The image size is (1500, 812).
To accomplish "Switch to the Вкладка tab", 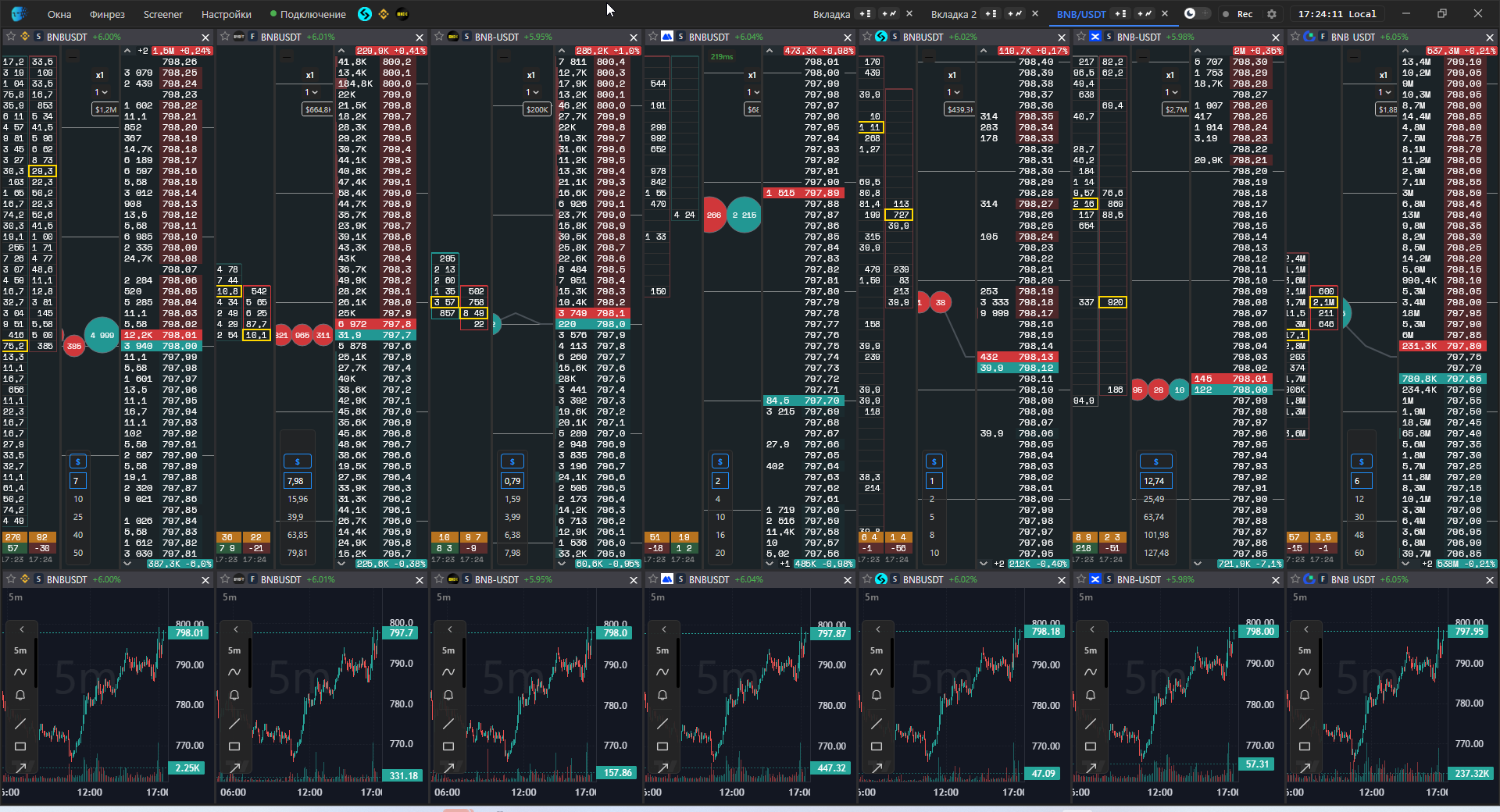I will click(831, 14).
